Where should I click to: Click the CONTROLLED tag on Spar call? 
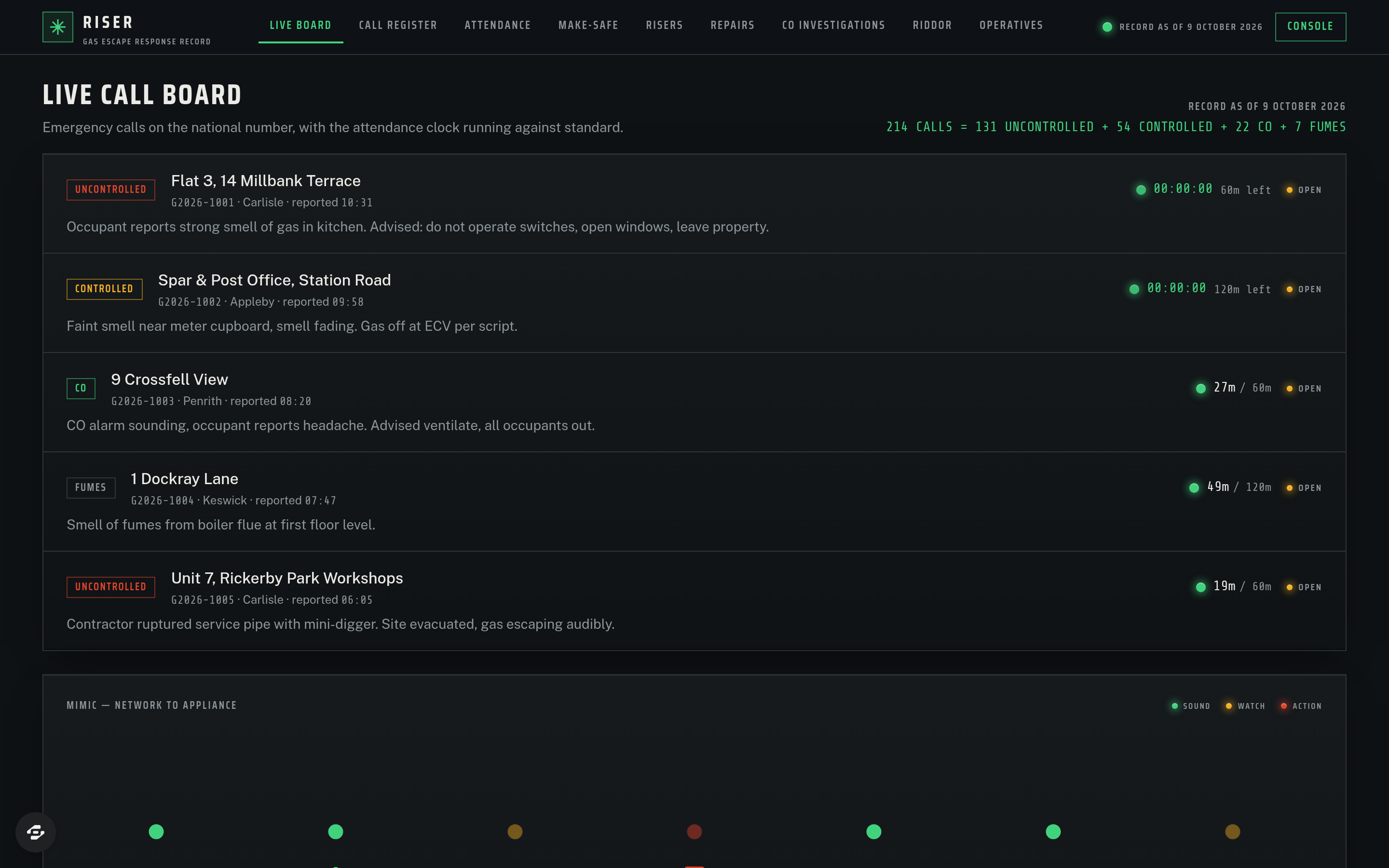[105, 289]
